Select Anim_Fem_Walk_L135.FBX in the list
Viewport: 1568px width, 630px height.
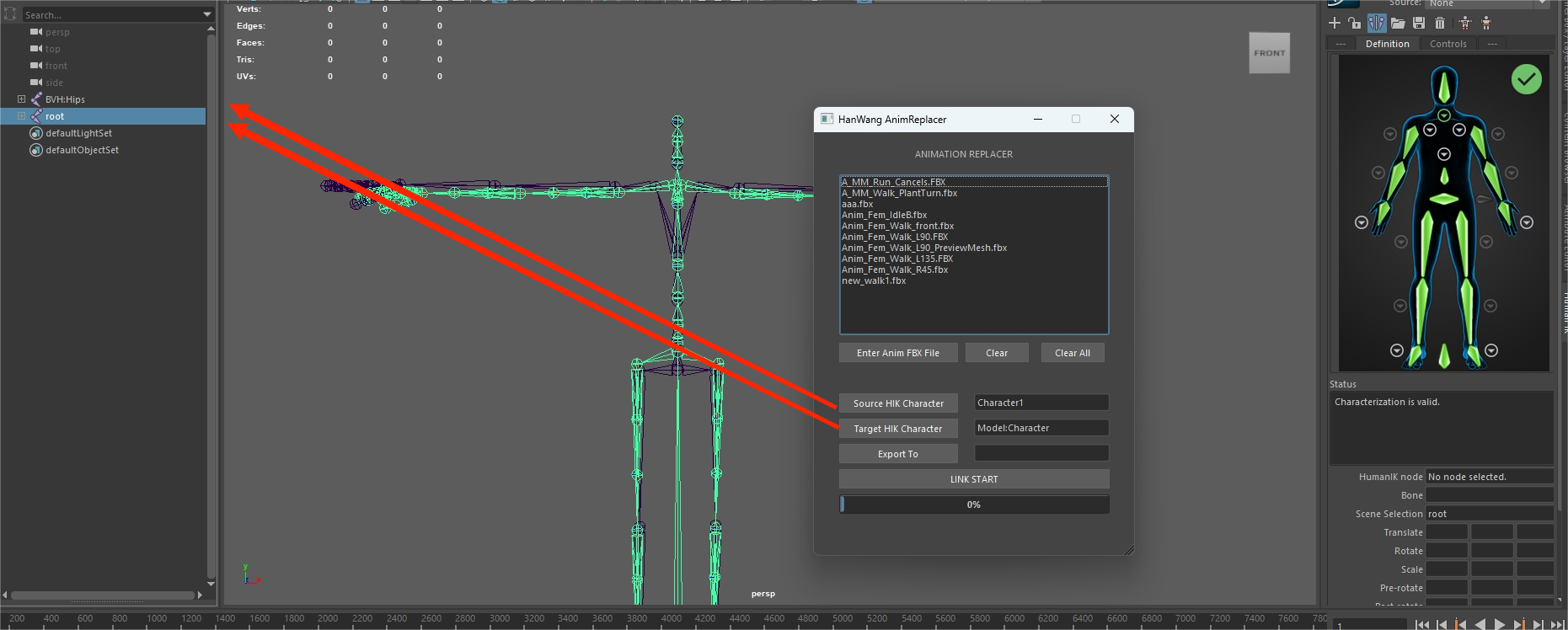click(974, 259)
